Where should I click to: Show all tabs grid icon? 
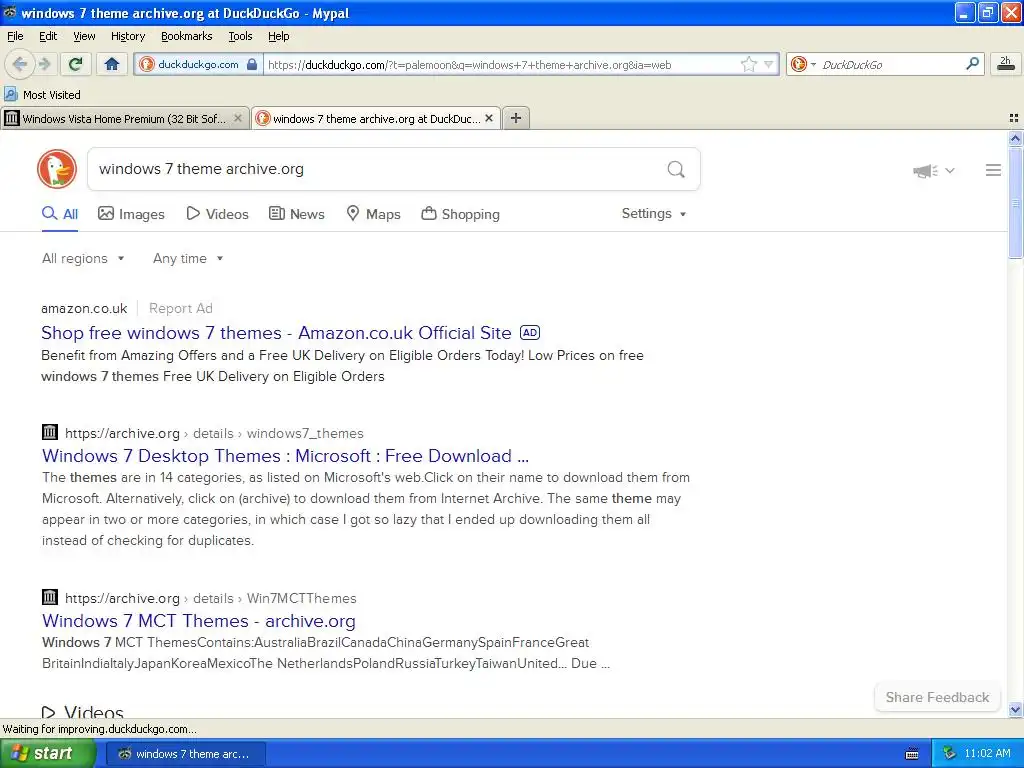click(x=1014, y=118)
